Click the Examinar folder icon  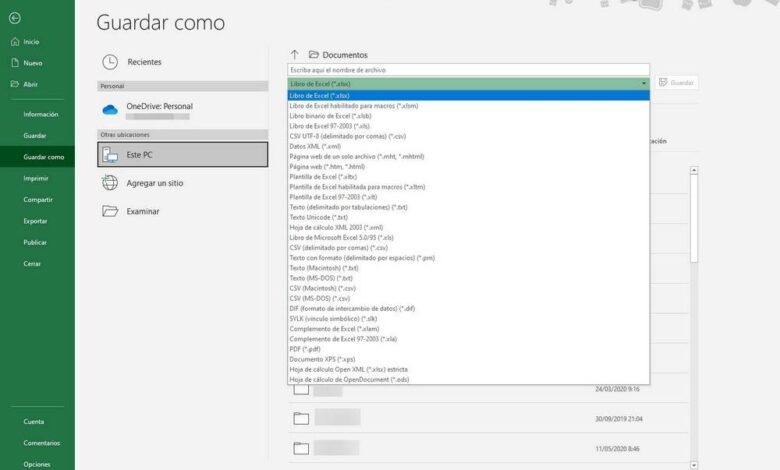tap(110, 211)
